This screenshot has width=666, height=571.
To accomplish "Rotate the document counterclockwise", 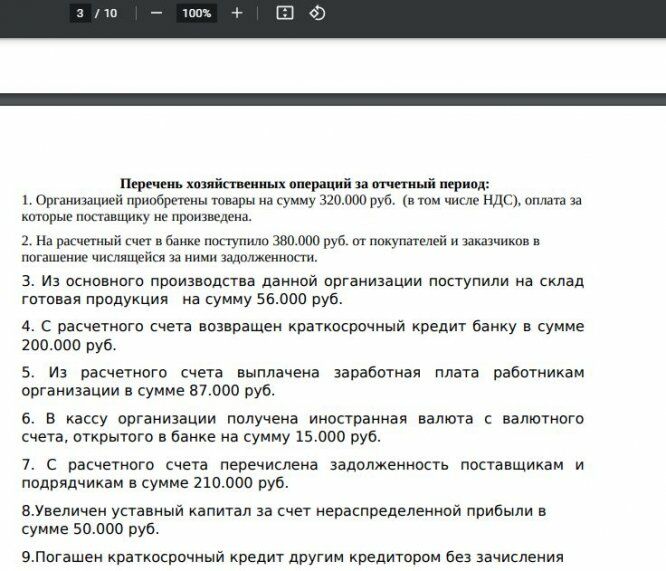I will coord(317,13).
